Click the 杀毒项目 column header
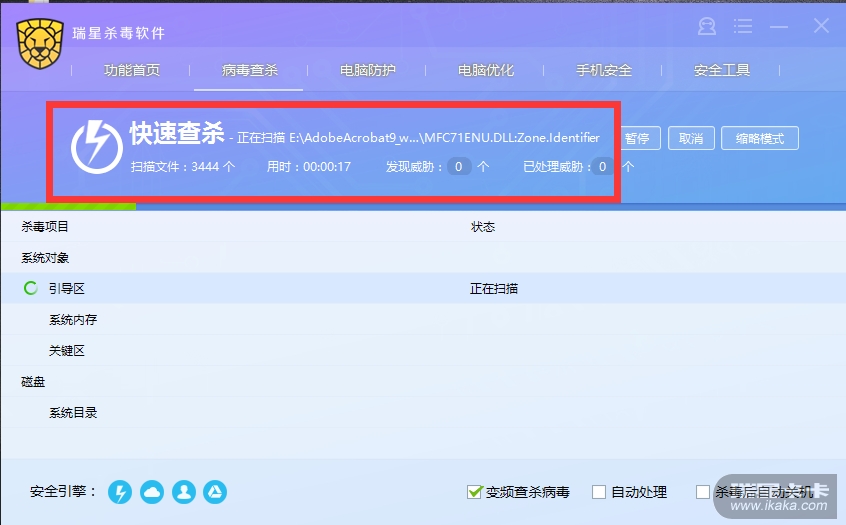Screen dimensions: 846x525 pos(45,227)
